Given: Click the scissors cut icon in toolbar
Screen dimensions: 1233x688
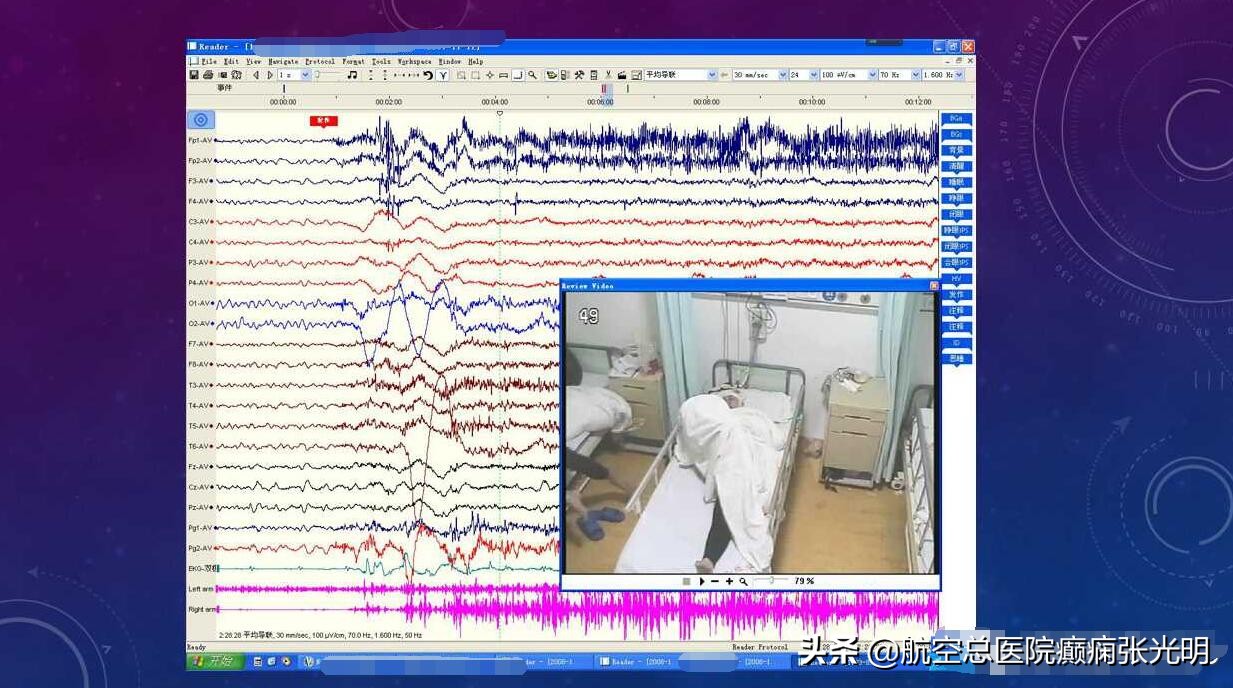Looking at the screenshot, I should pyautogui.click(x=609, y=74).
